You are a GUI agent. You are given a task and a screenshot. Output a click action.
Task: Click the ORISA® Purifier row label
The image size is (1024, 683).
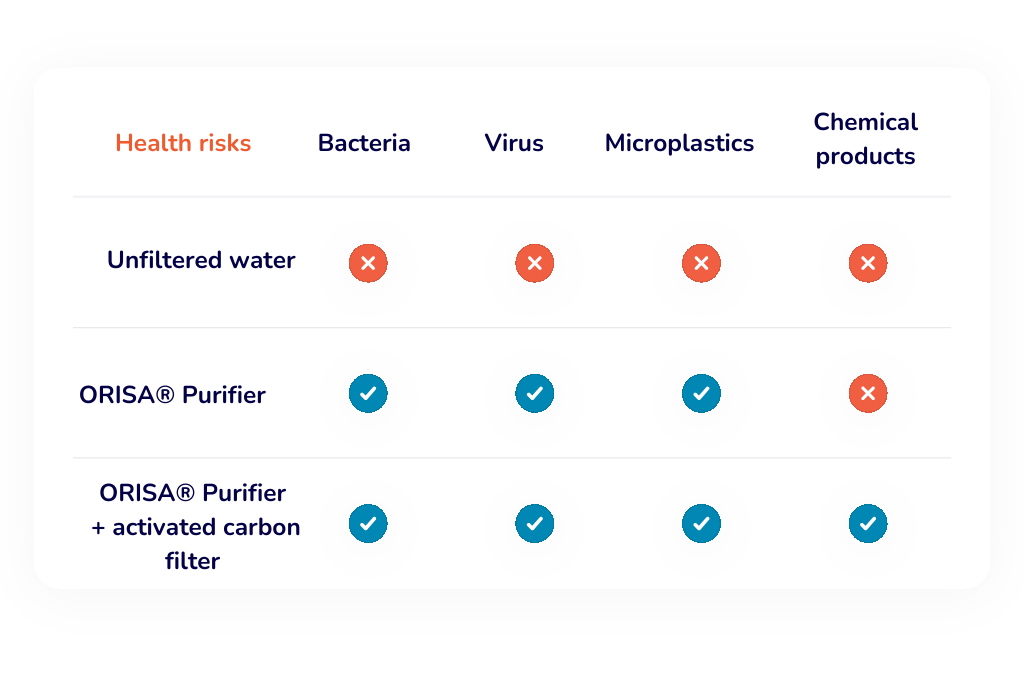click(x=172, y=395)
